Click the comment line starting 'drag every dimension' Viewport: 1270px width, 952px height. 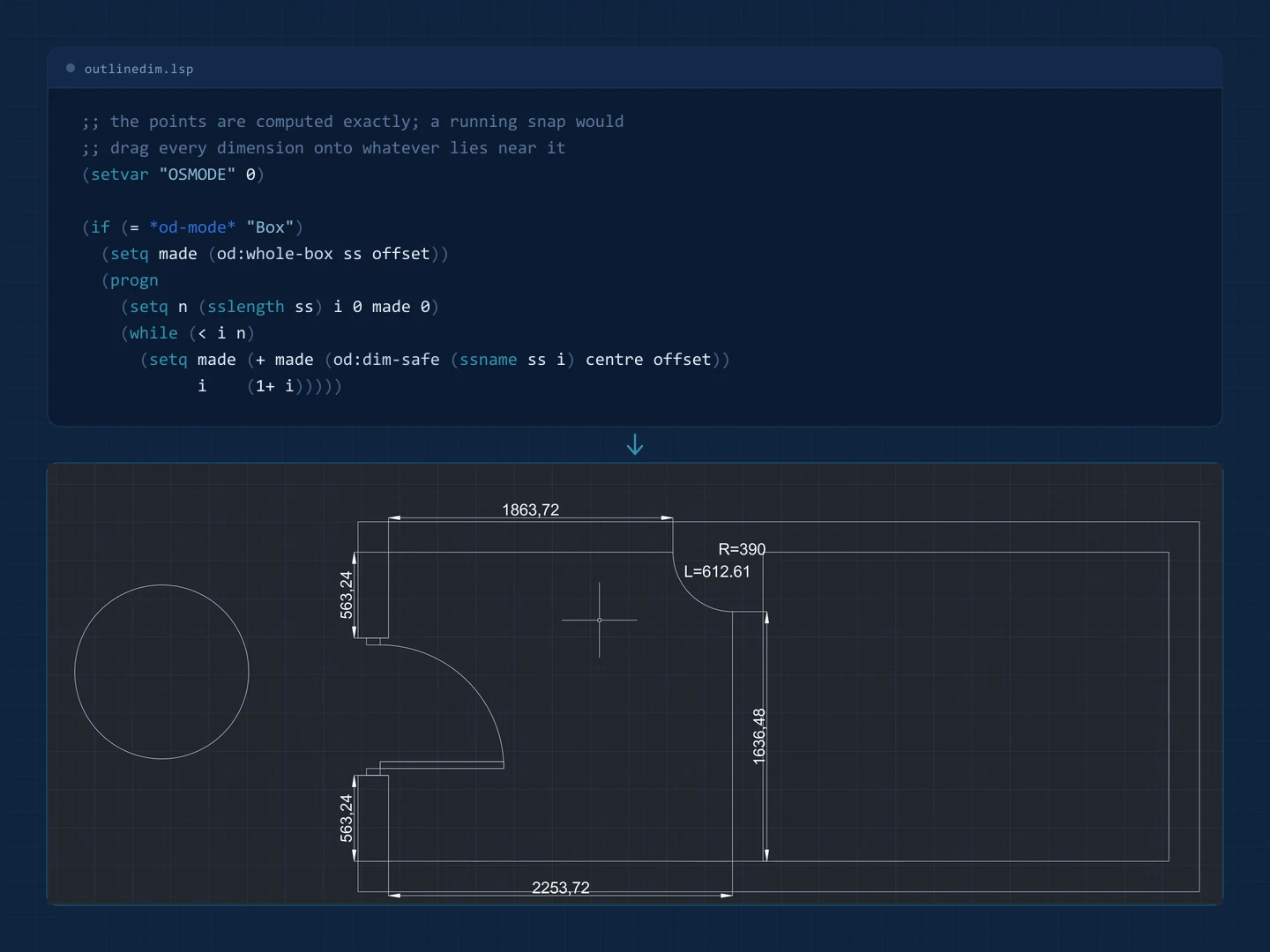[x=324, y=148]
